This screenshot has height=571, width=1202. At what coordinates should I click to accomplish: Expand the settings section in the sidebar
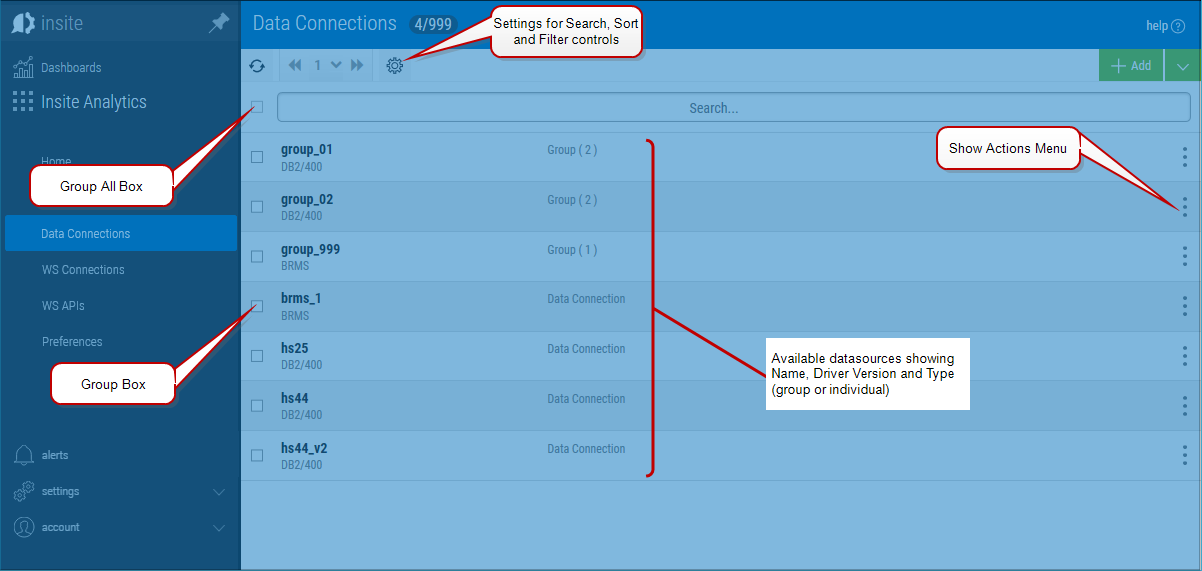219,492
